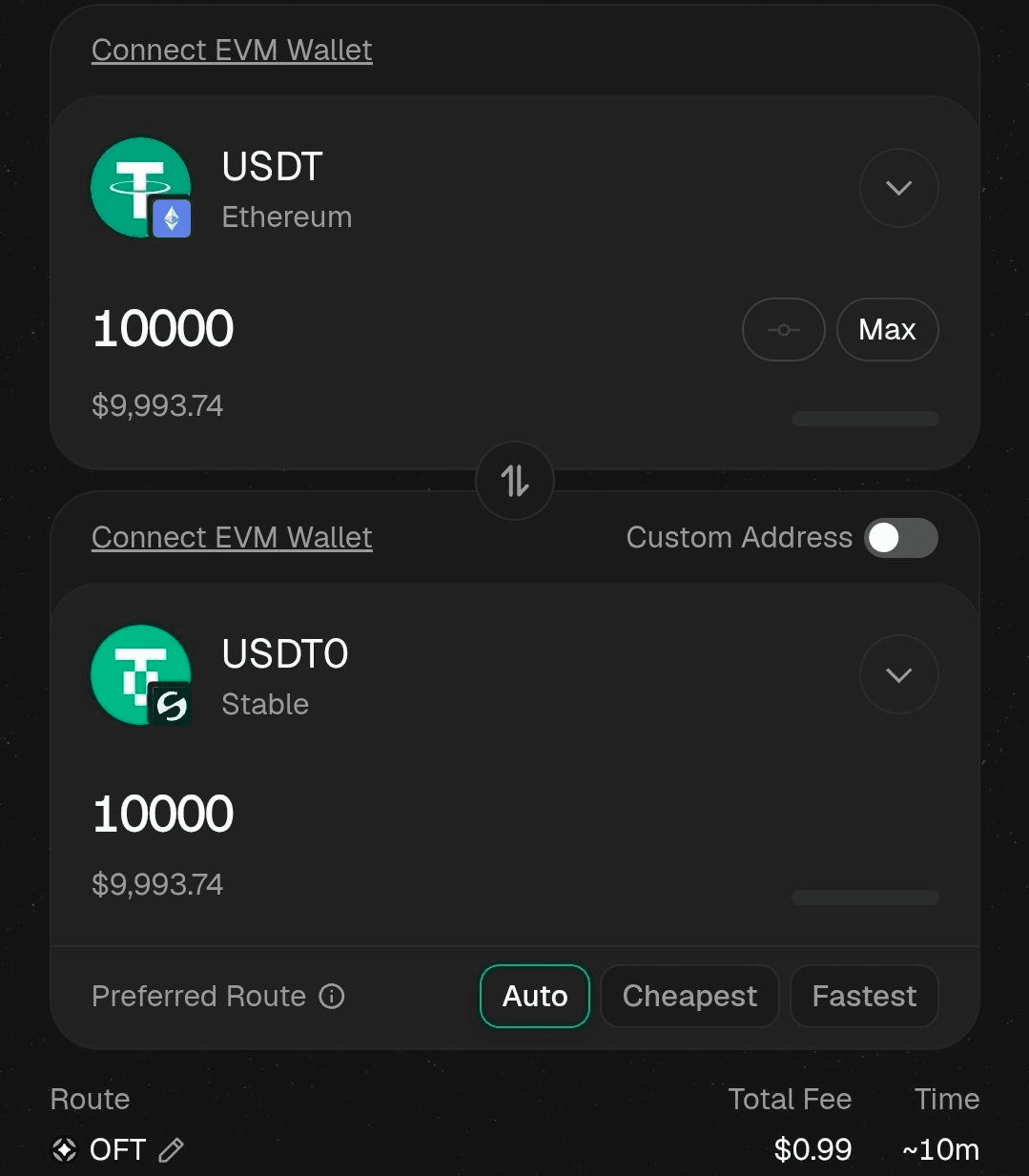Expand the USDT source token dropdown
Image resolution: width=1029 pixels, height=1176 pixels.
coord(899,188)
